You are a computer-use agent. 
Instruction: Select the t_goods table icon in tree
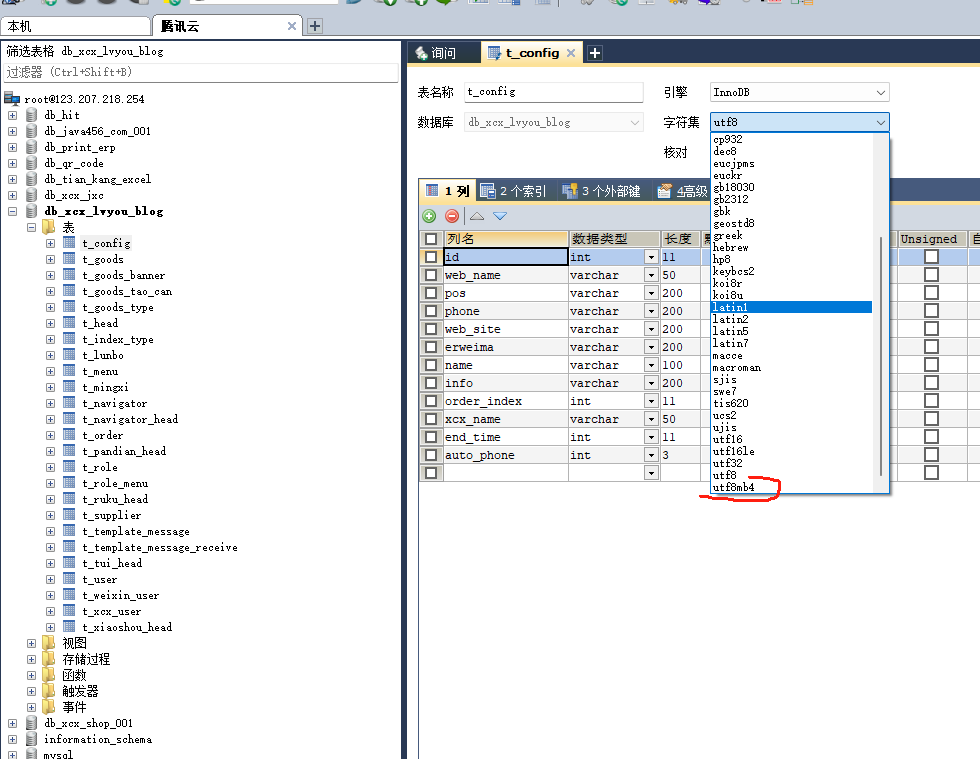tap(69, 259)
